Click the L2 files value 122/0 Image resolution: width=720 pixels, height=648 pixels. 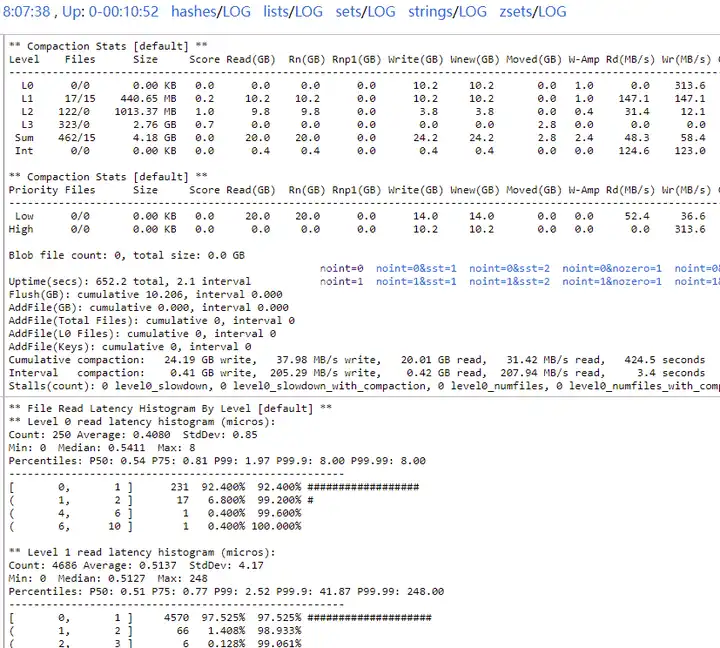[74, 112]
